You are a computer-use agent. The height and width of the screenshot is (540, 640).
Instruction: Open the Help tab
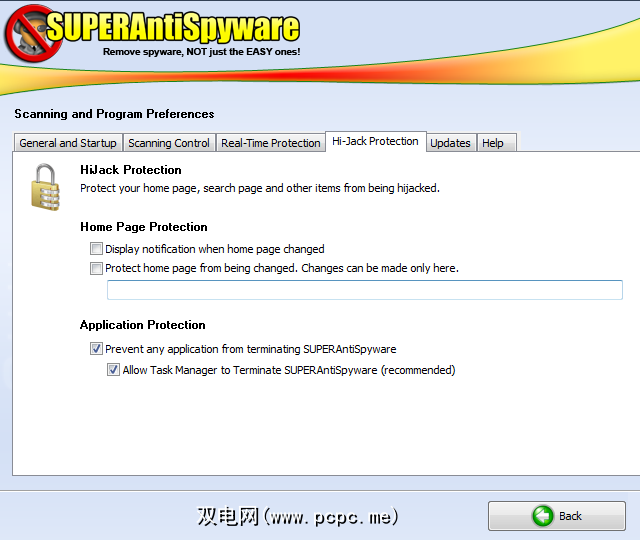pos(496,143)
